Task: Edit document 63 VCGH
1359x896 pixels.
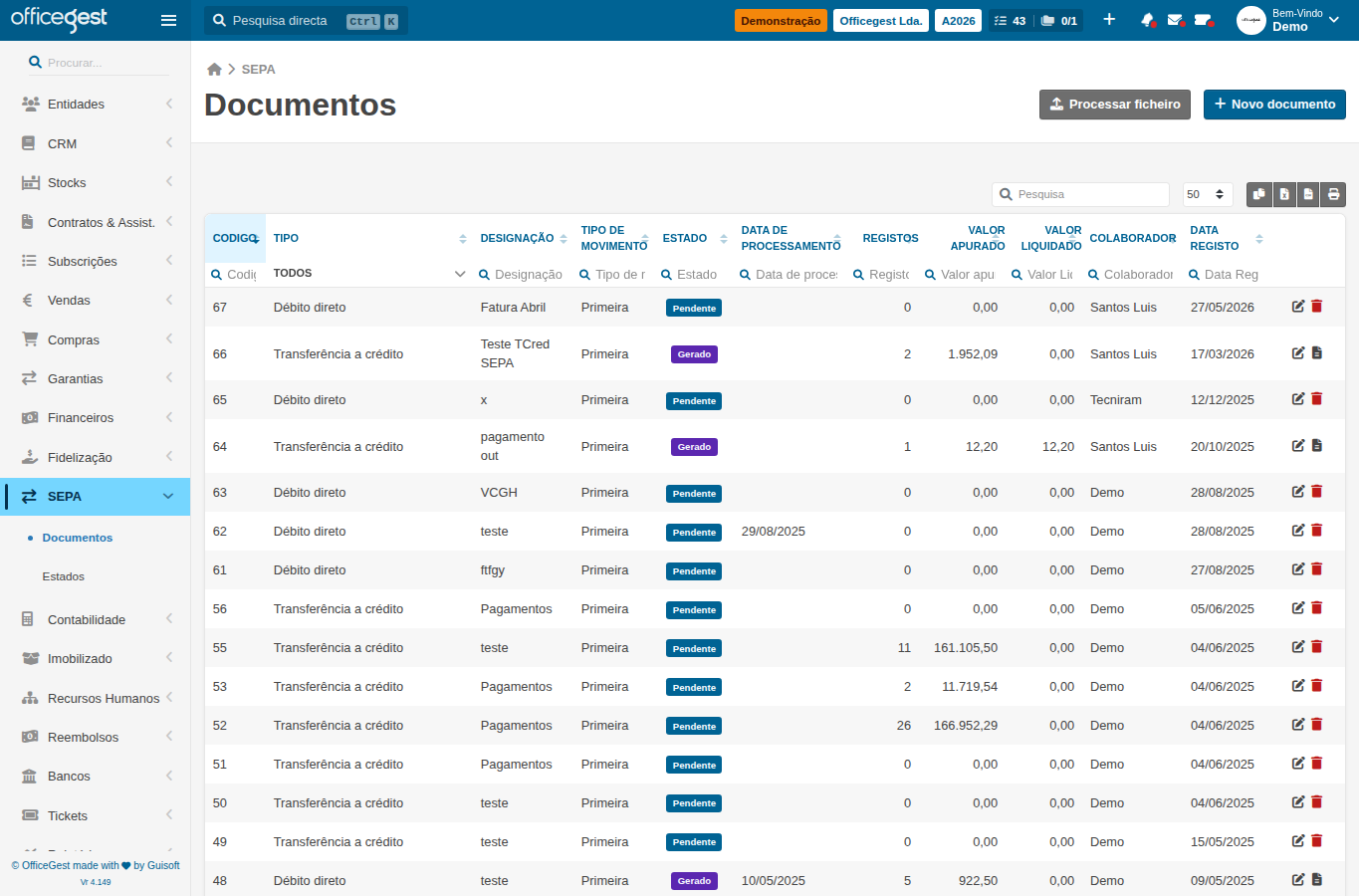Action: [1298, 492]
